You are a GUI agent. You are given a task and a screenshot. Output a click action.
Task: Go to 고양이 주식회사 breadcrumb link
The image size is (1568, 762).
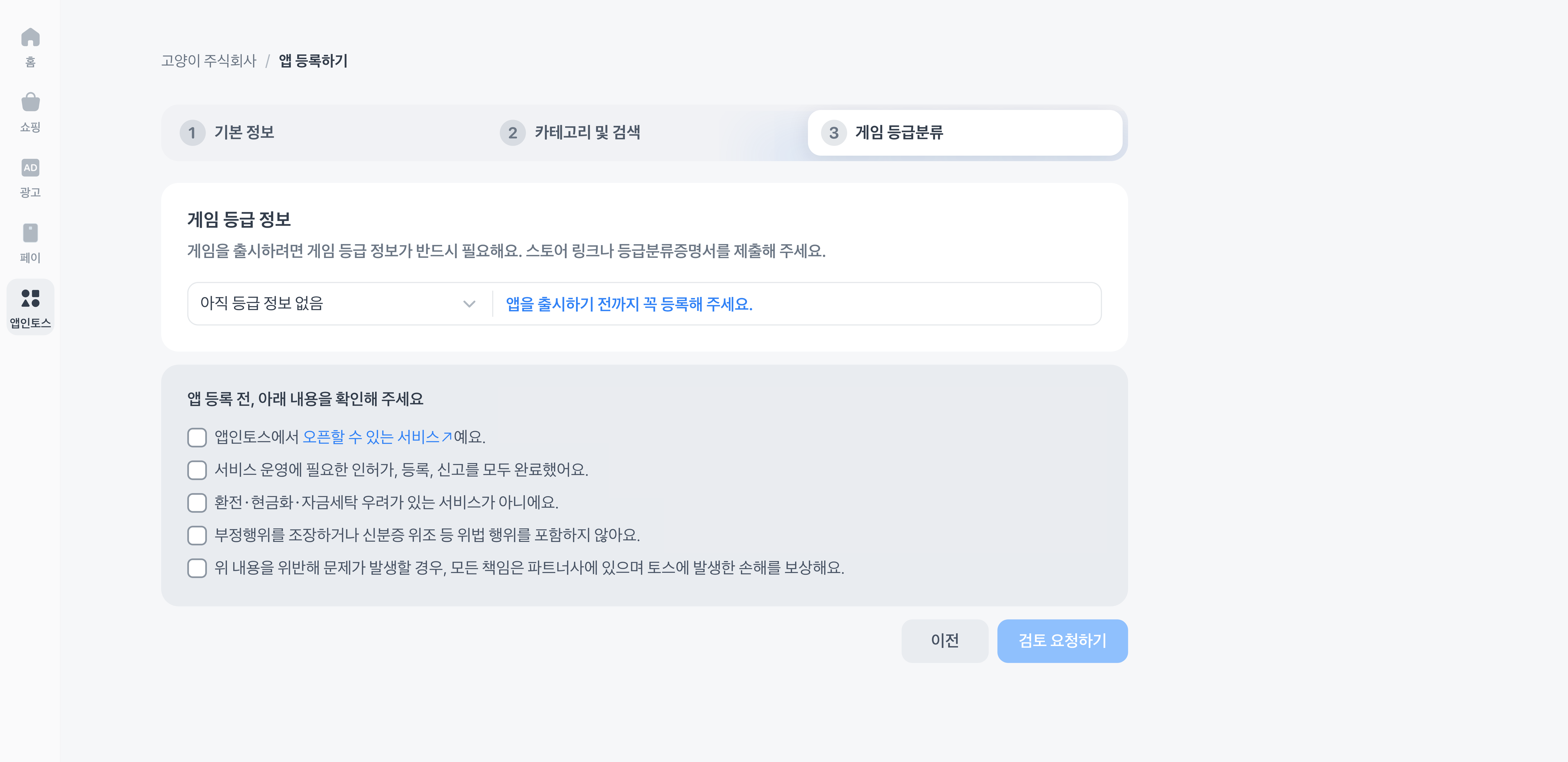[x=209, y=61]
